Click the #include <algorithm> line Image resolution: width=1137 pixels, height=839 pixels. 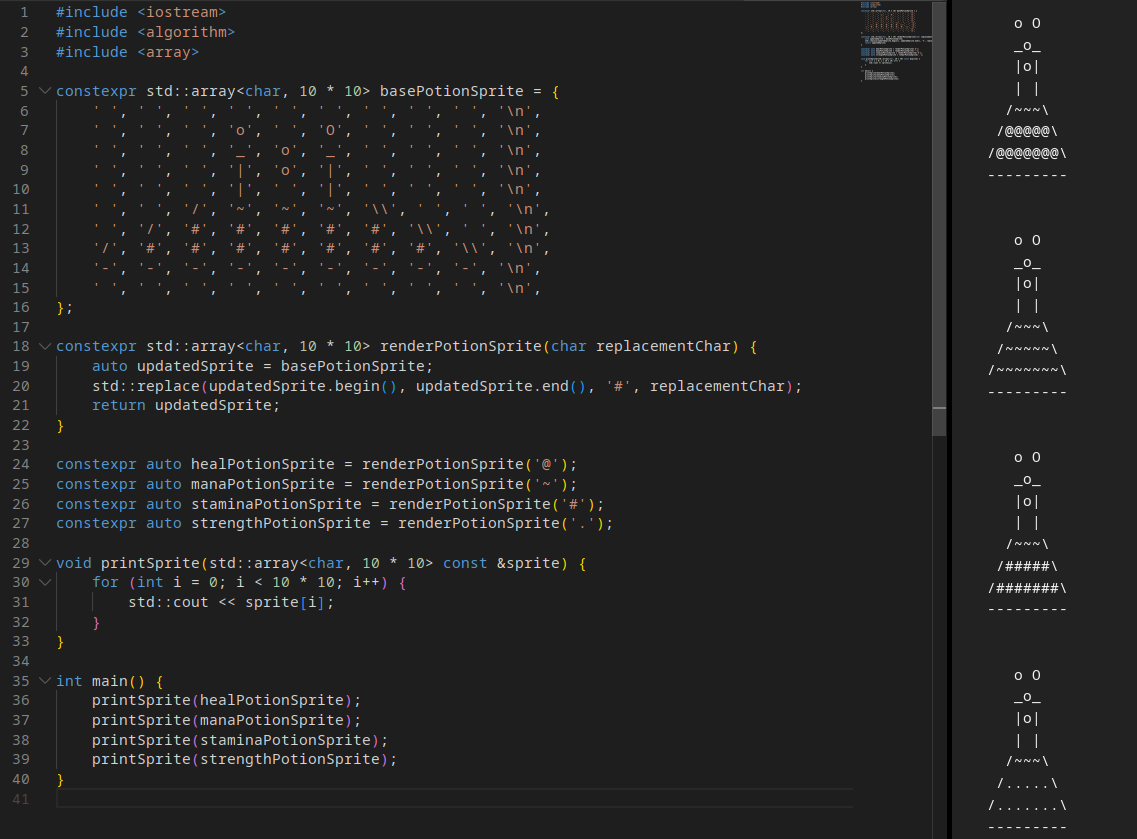tap(145, 32)
